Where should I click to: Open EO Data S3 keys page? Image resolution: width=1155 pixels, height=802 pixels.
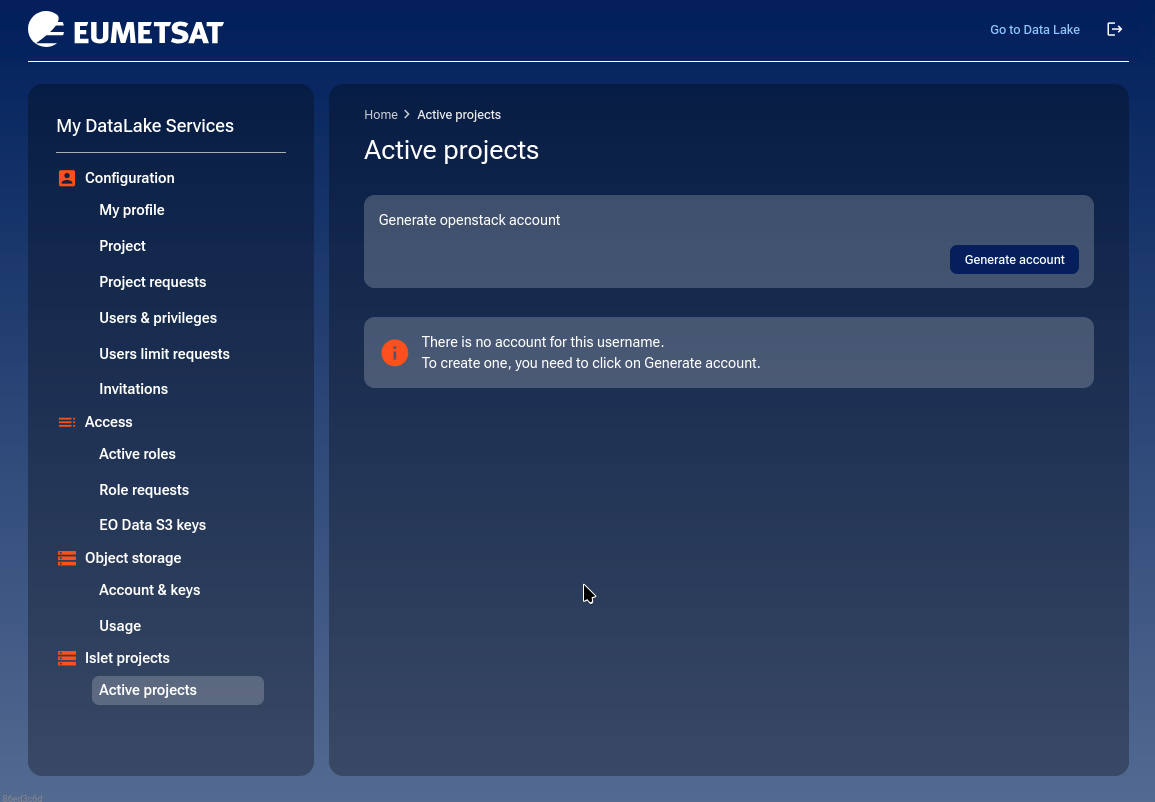tap(152, 525)
